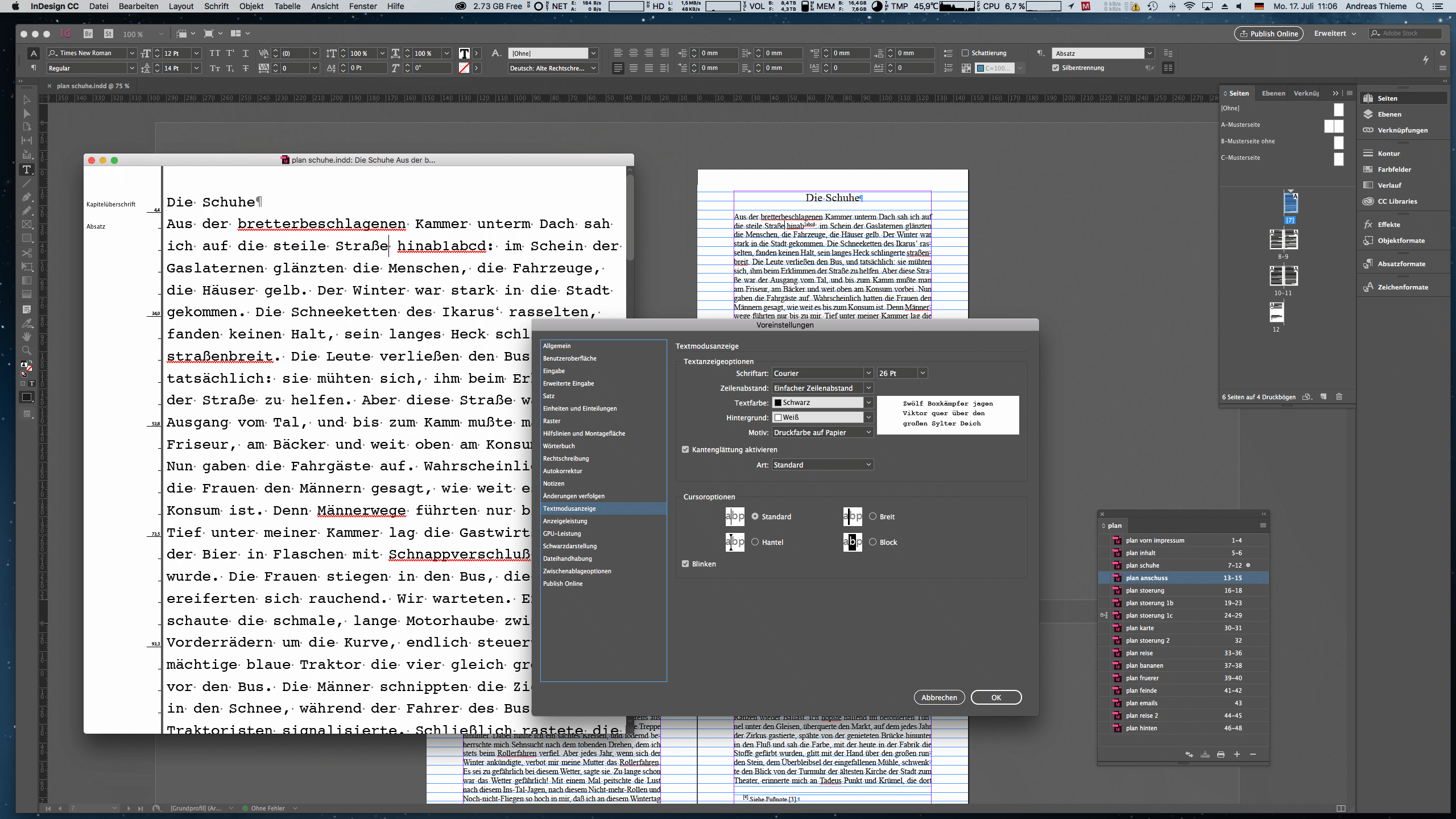Toggle the Blinken checkbox
The image size is (1456, 819).
point(685,564)
